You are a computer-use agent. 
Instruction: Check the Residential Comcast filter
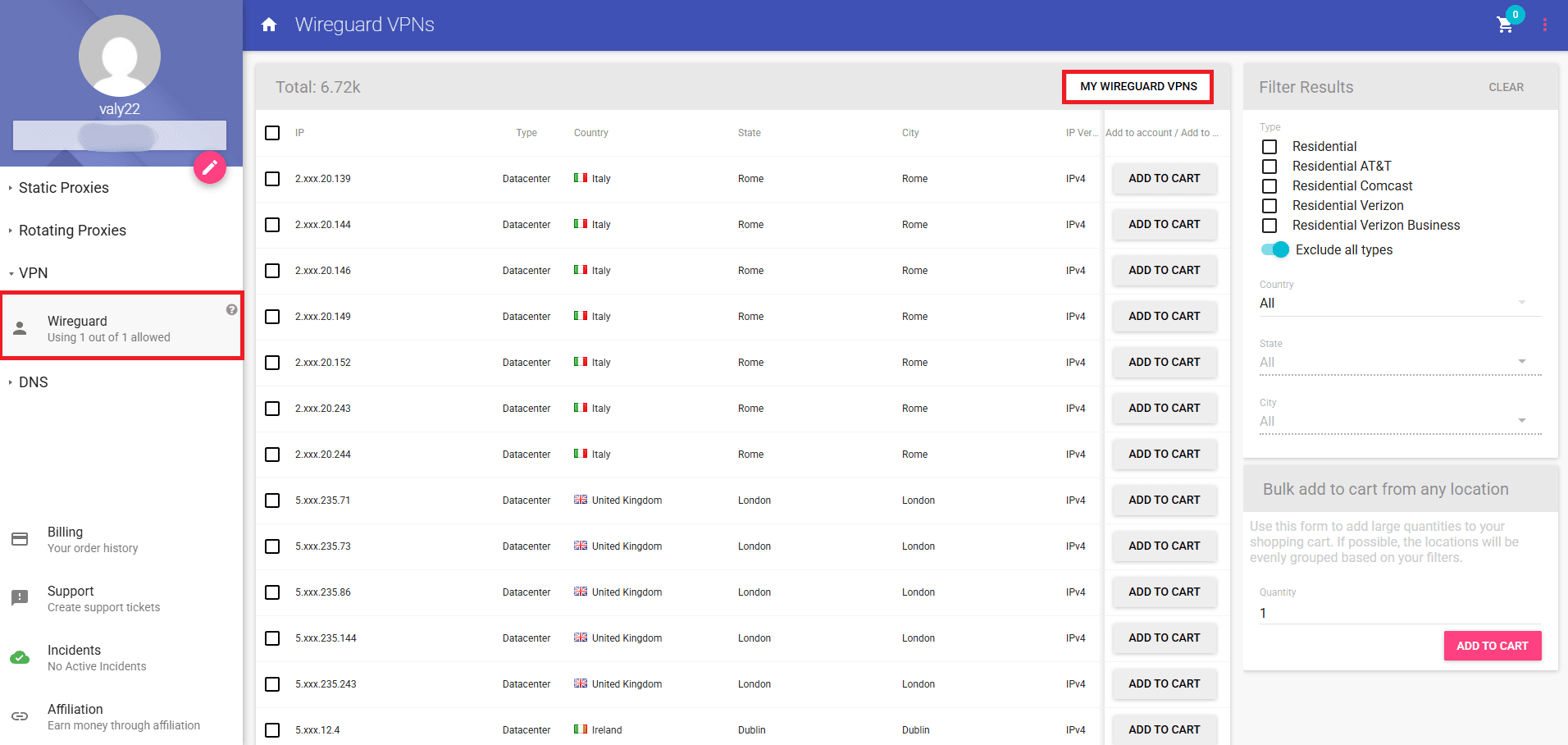tap(1270, 185)
